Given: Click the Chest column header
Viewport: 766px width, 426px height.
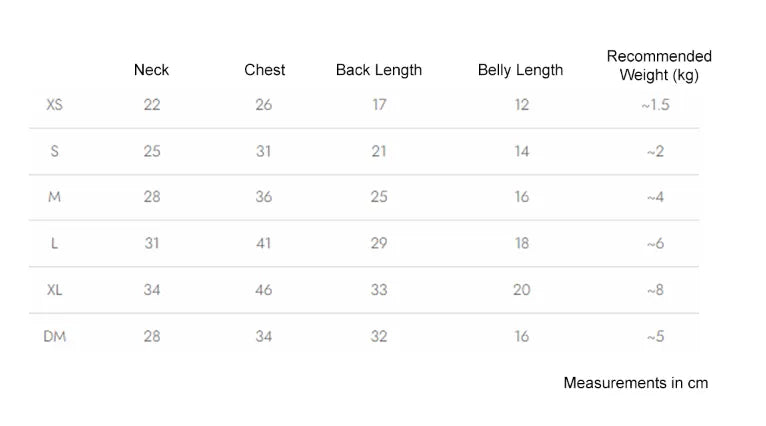Looking at the screenshot, I should coord(264,70).
